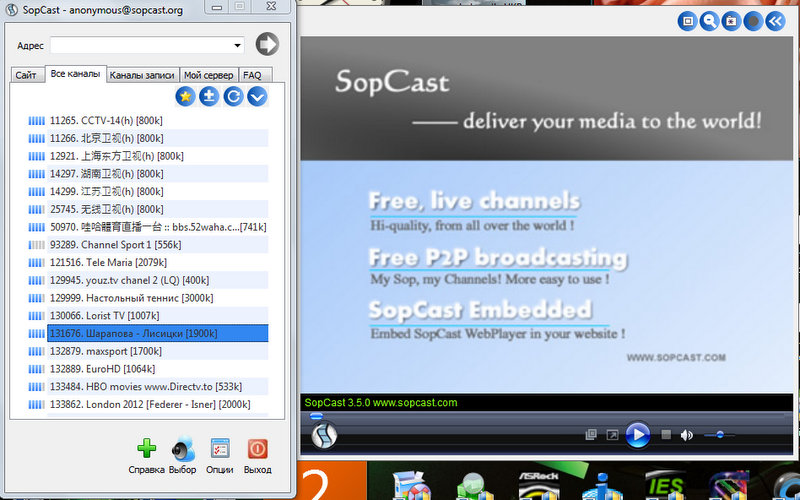Collapse panel with double left arrows icon

click(775, 21)
